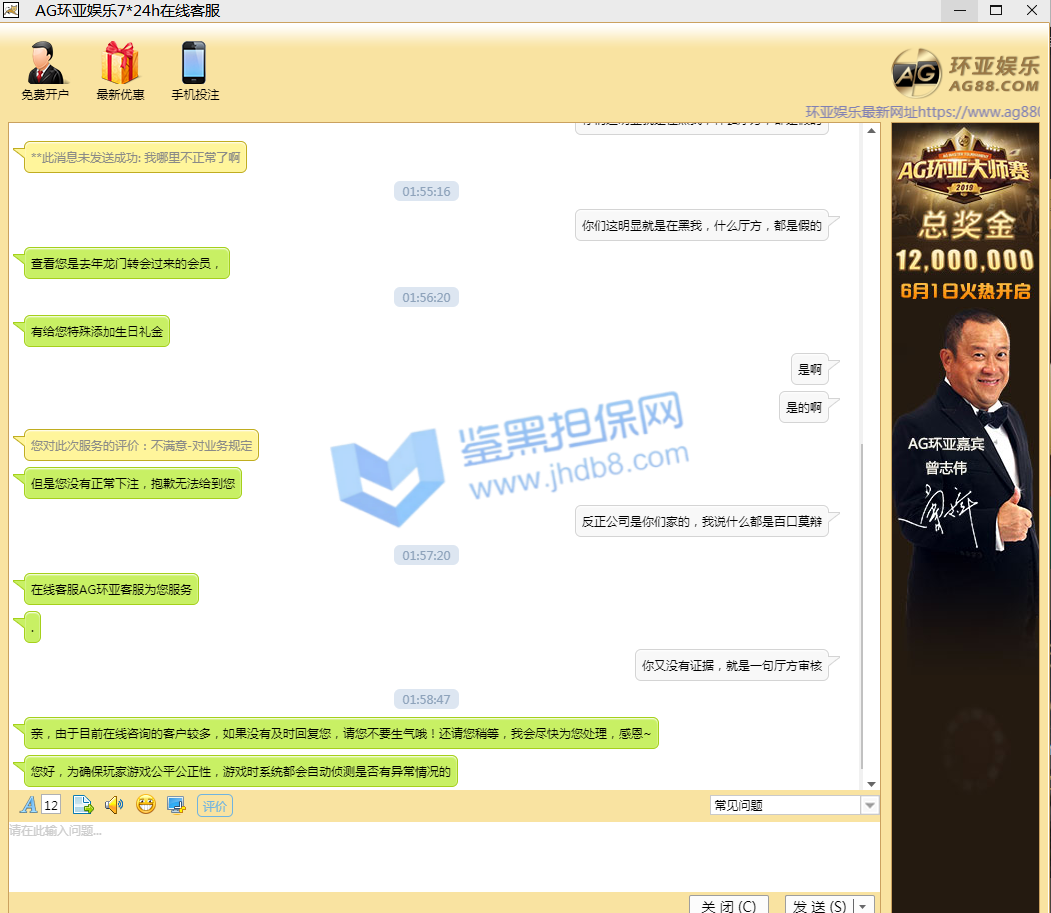Open the 最新优惠 gift box icon
This screenshot has width=1051, height=913.
click(120, 64)
